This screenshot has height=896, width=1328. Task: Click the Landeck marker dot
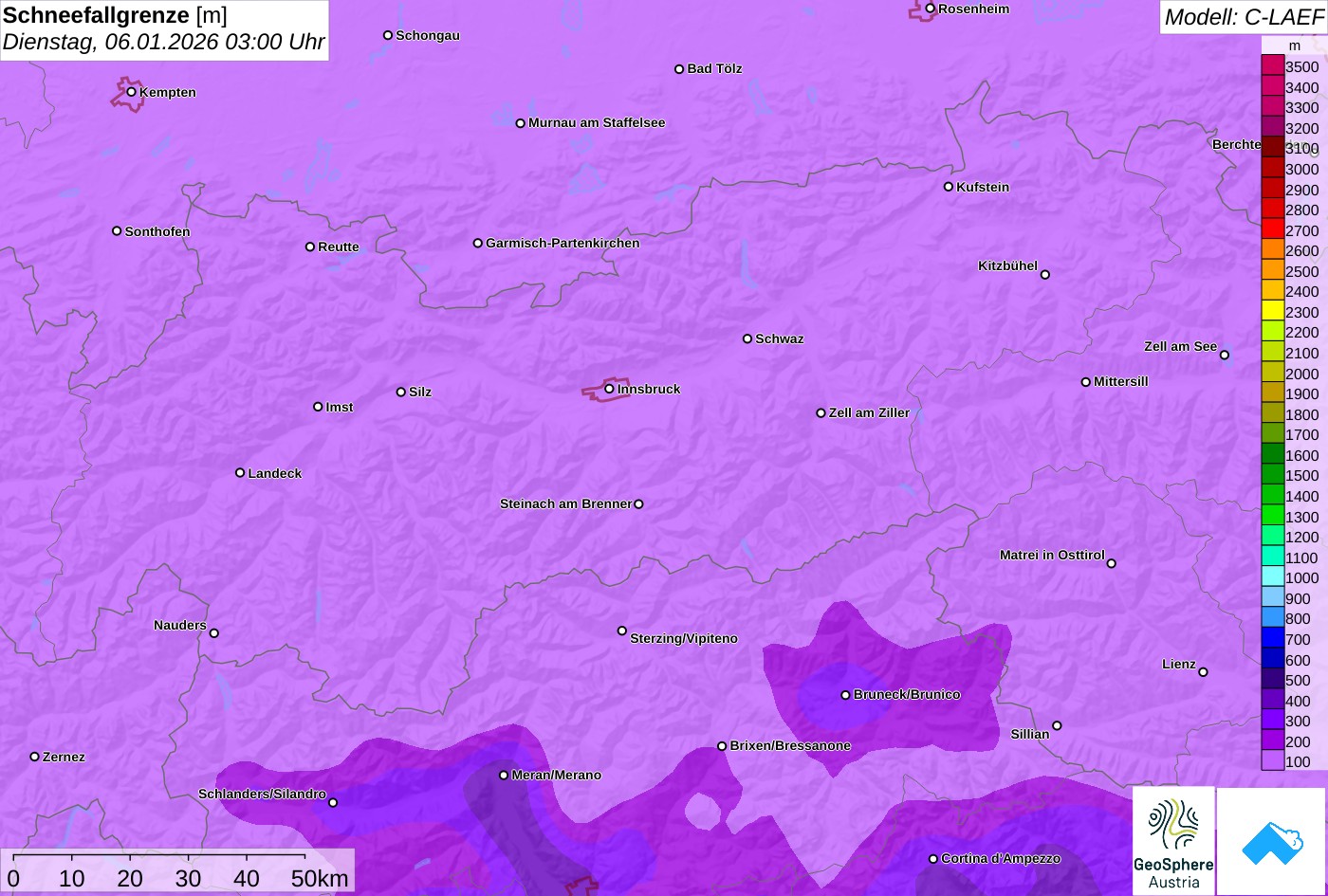tap(240, 472)
